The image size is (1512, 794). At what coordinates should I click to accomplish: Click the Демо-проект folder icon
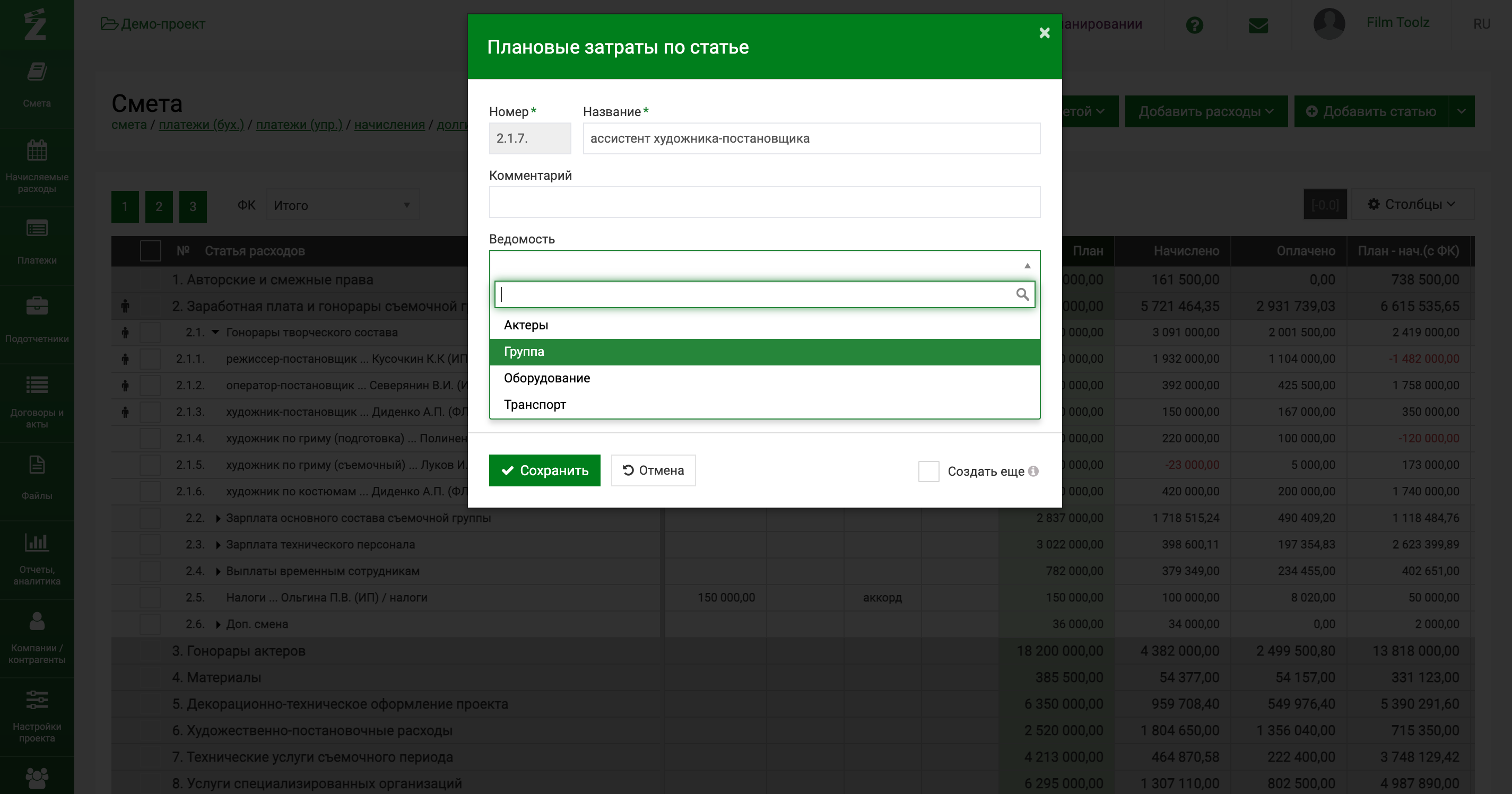(x=109, y=23)
